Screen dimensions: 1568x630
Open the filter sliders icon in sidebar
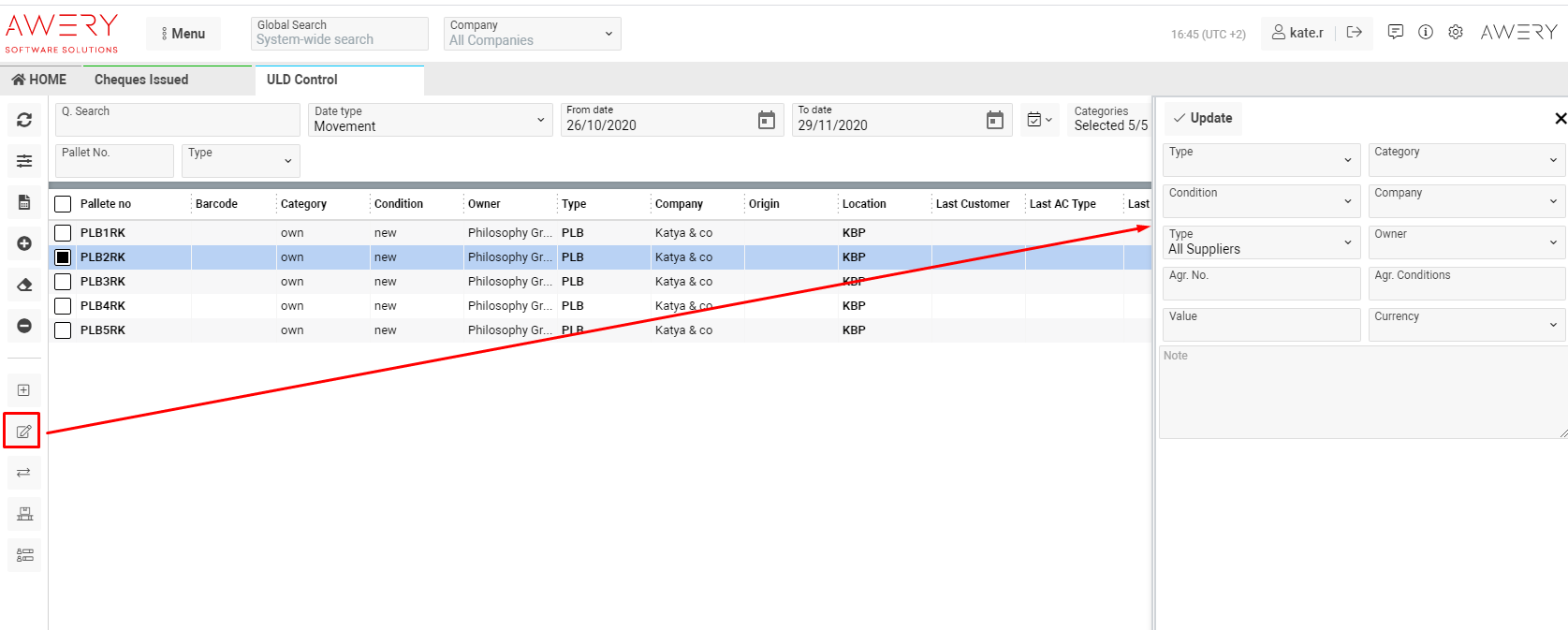24,161
